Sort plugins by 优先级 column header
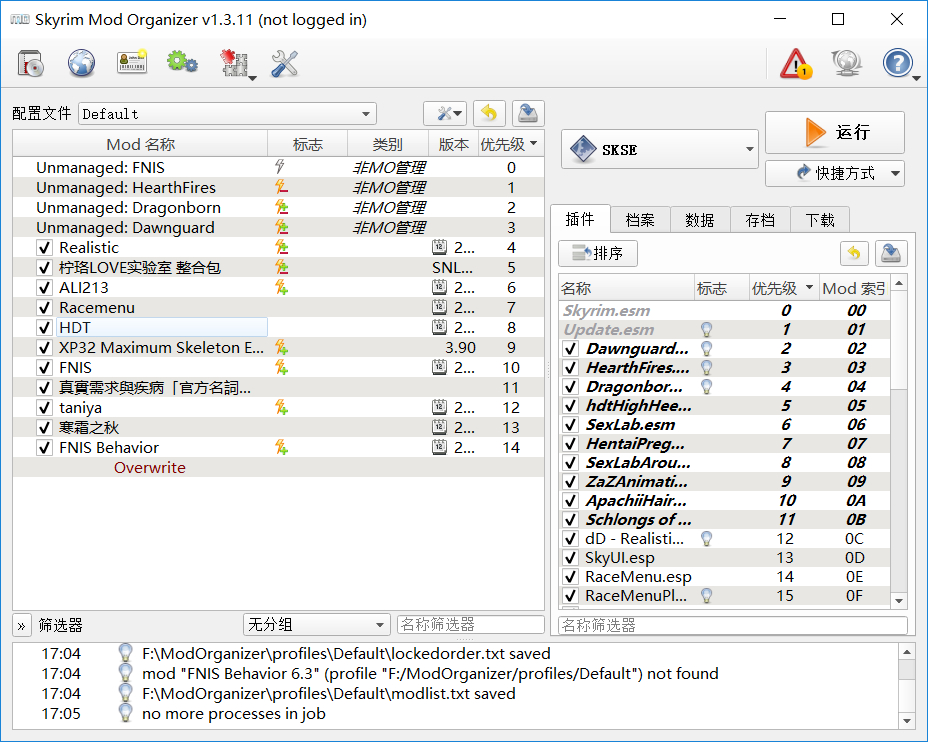The height and width of the screenshot is (742, 928). click(784, 288)
